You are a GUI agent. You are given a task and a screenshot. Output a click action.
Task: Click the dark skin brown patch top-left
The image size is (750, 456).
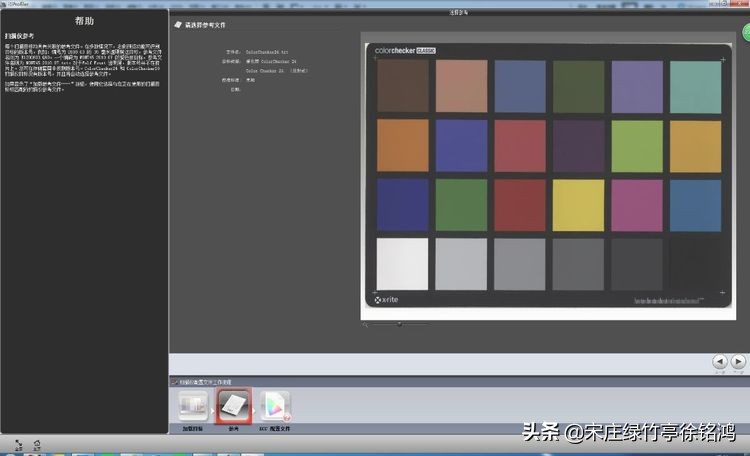point(403,86)
